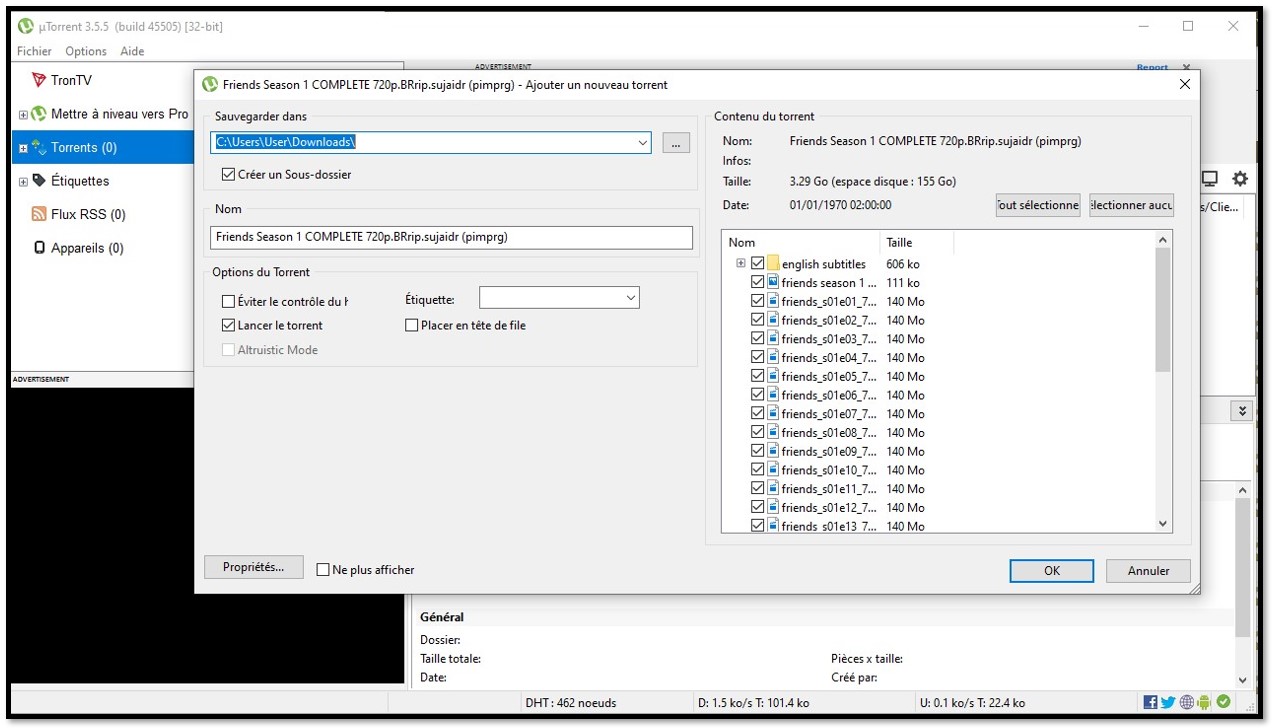
Task: Click Tout sélectionner button
Action: (1038, 205)
